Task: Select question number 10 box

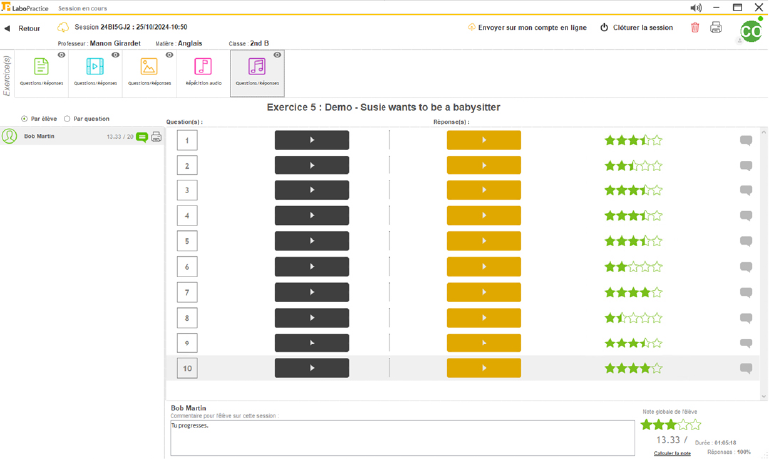Action: [187, 368]
